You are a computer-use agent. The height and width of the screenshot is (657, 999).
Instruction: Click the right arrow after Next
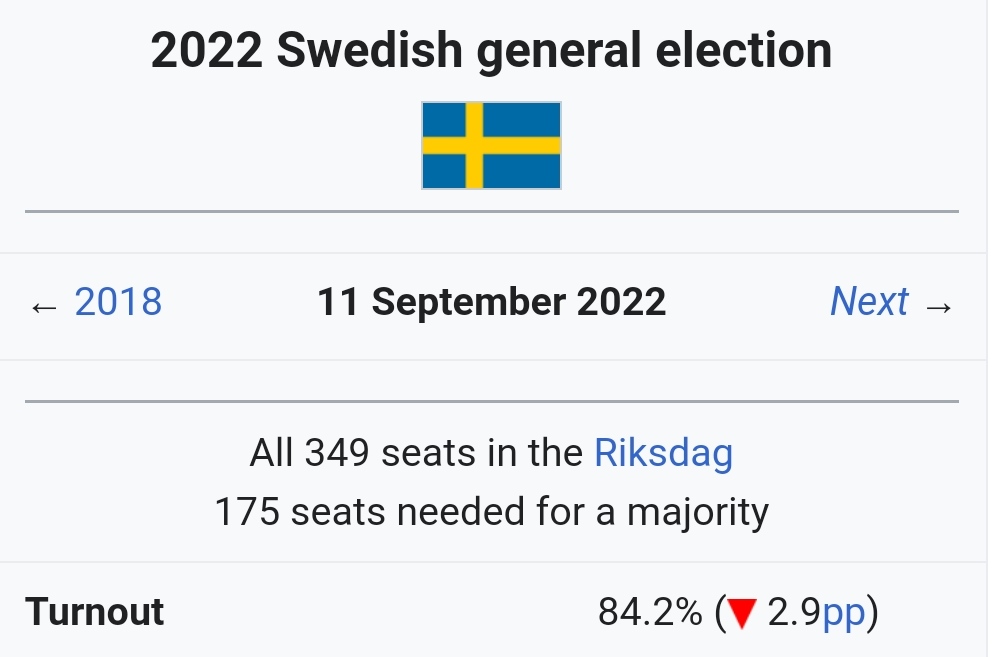click(938, 305)
